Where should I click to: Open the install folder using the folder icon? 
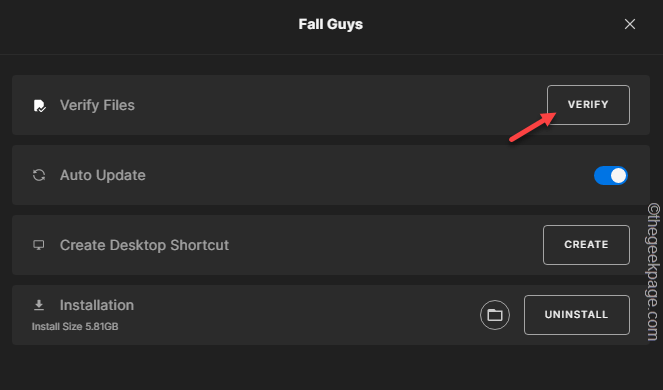click(495, 315)
